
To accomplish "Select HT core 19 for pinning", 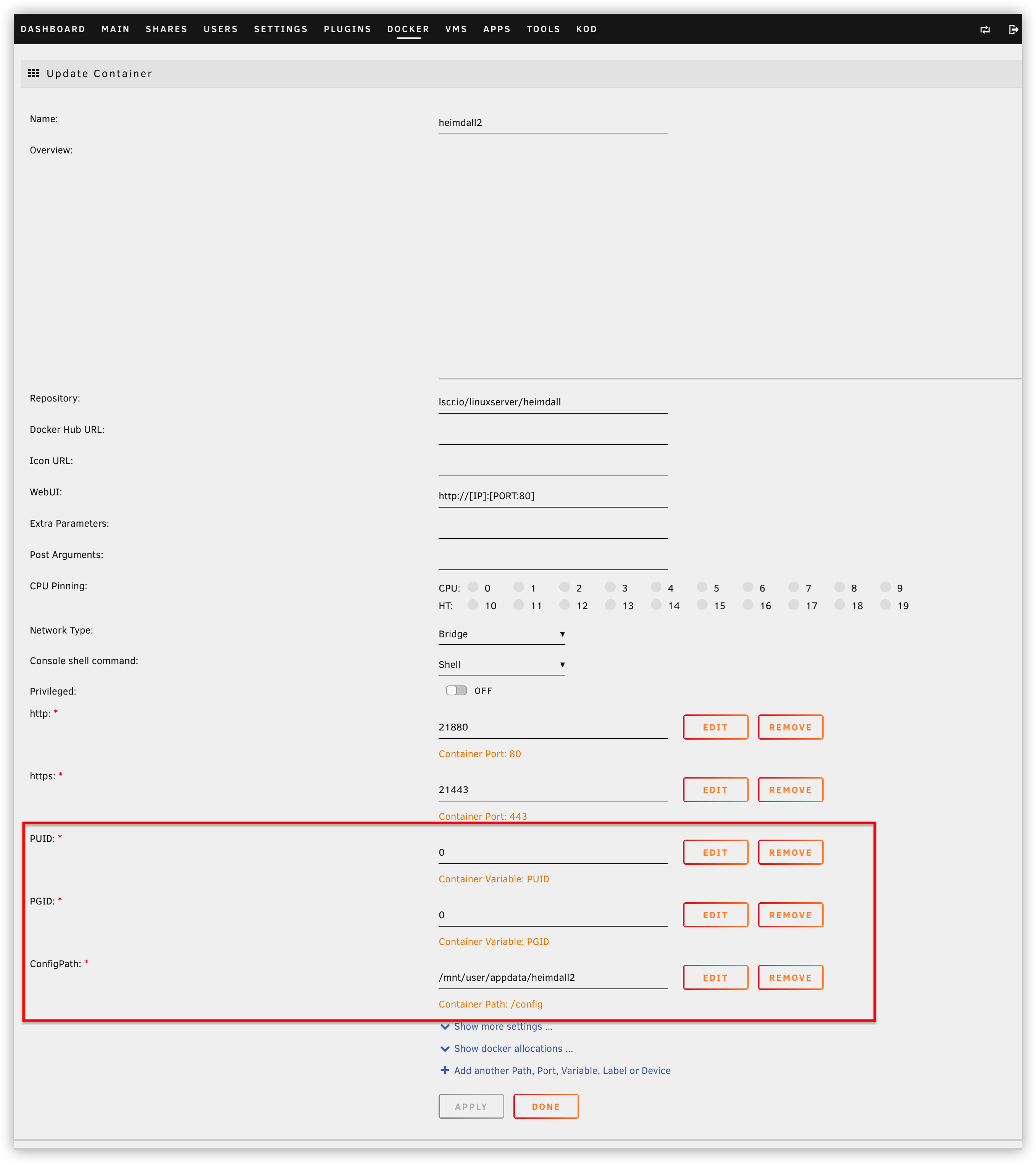I will [x=886, y=605].
